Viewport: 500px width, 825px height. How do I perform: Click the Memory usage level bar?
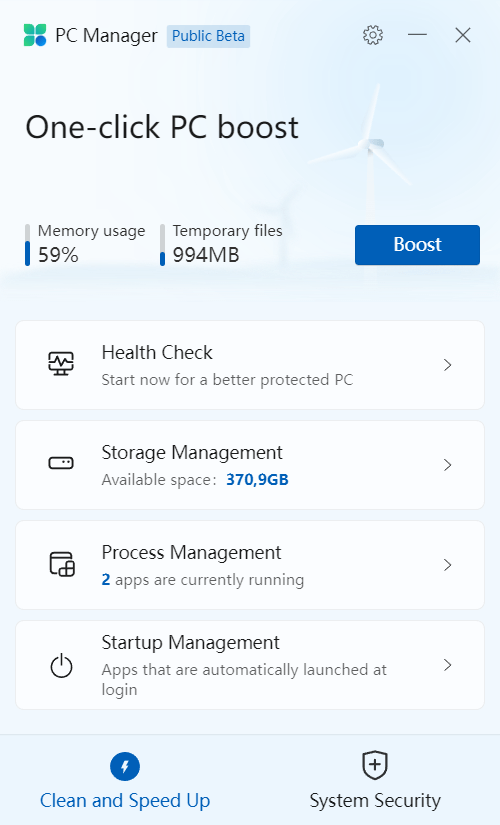[27, 245]
